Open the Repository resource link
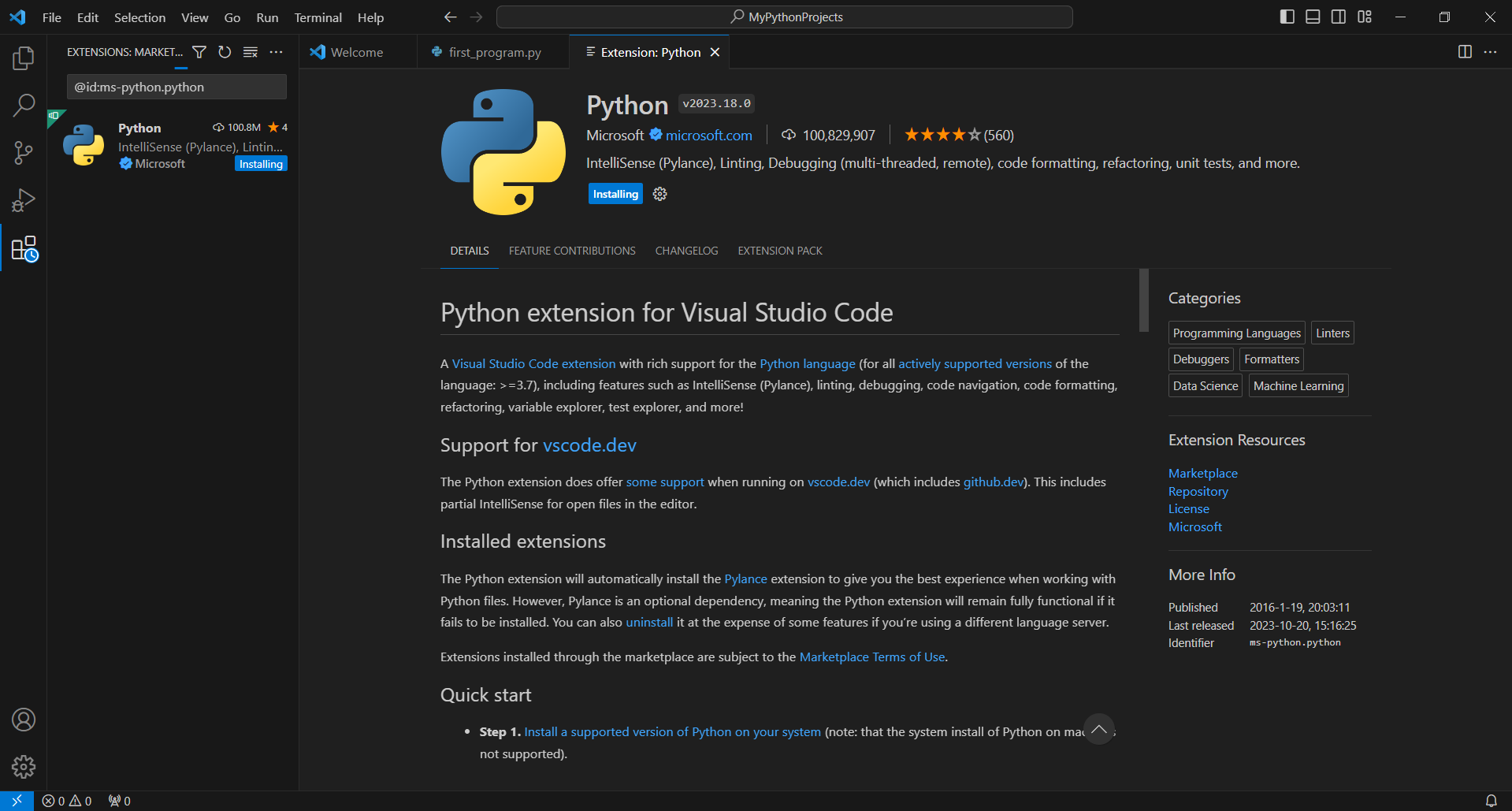 [x=1198, y=491]
